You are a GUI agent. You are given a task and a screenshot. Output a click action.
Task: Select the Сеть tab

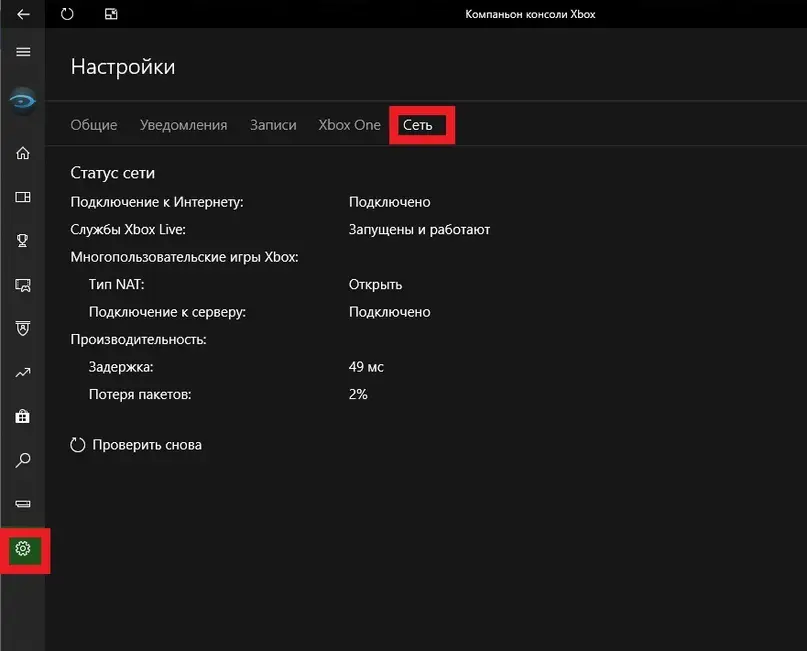[x=417, y=125]
